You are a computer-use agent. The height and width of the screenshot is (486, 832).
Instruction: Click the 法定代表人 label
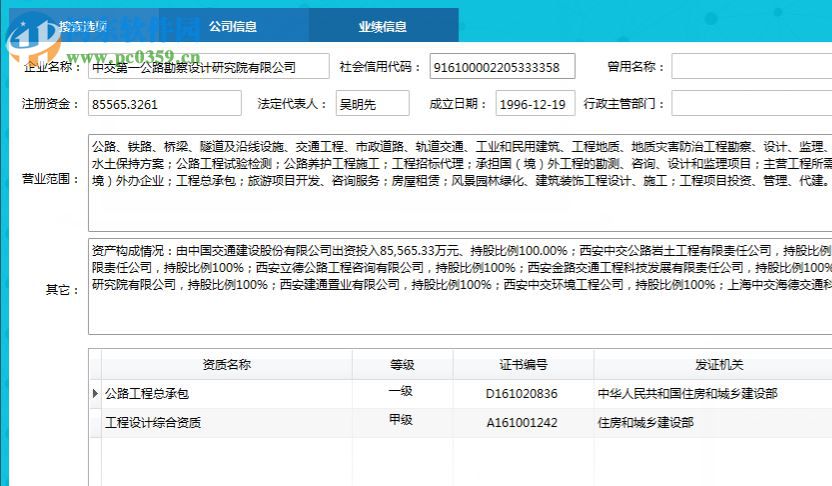pos(292,104)
